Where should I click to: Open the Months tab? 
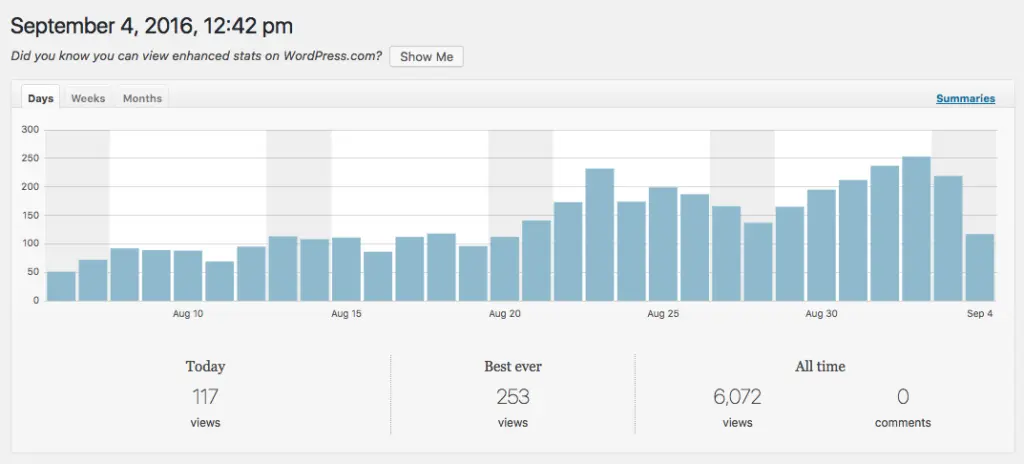[142, 98]
